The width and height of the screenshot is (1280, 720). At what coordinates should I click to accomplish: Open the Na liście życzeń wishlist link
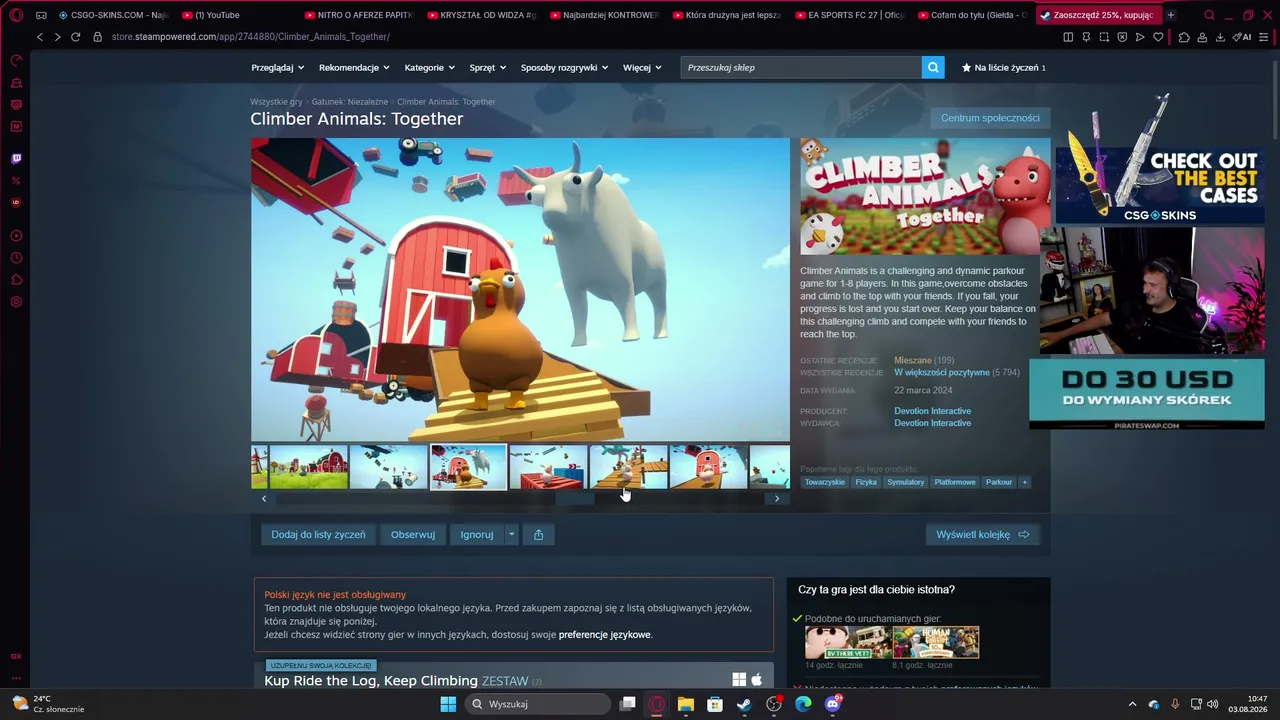1003,67
